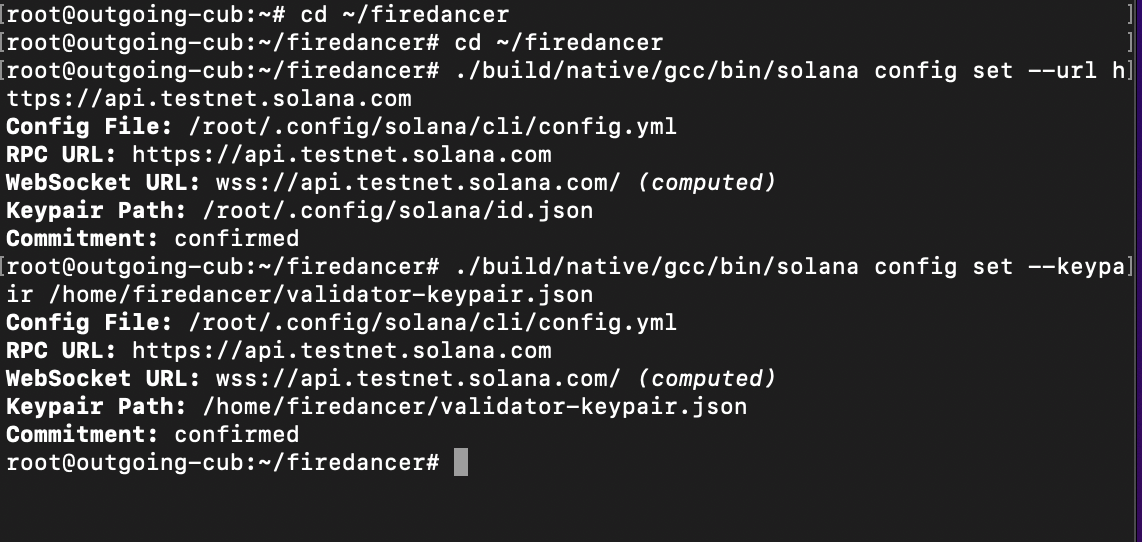Click the first 'confirmed' commitment value

237,239
